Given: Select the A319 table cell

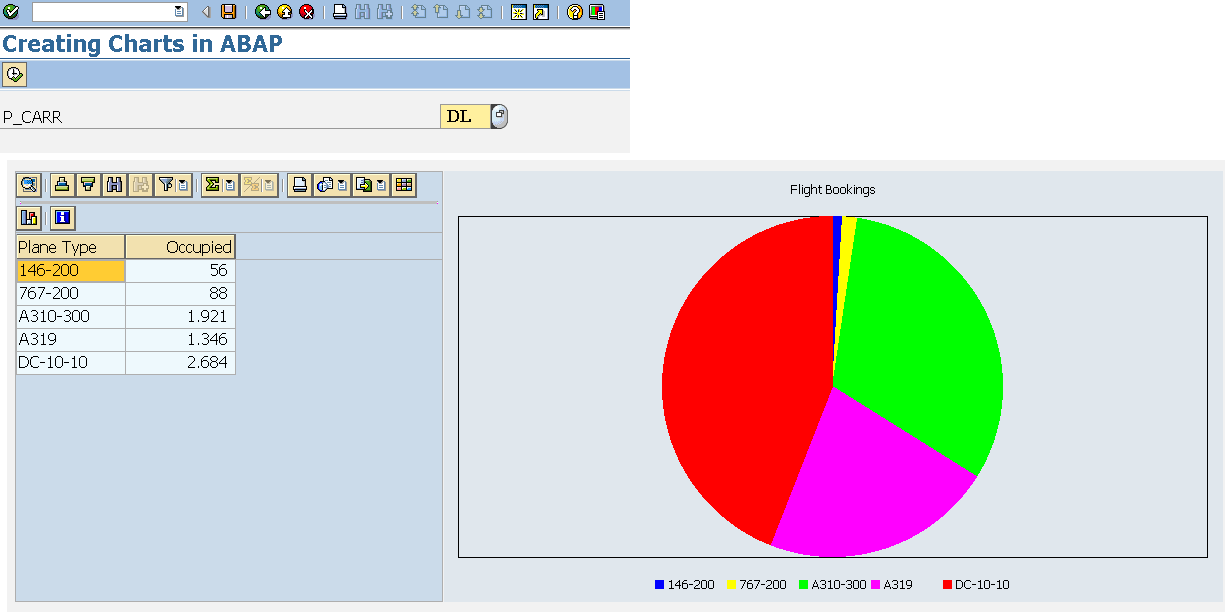Looking at the screenshot, I should tap(70, 340).
